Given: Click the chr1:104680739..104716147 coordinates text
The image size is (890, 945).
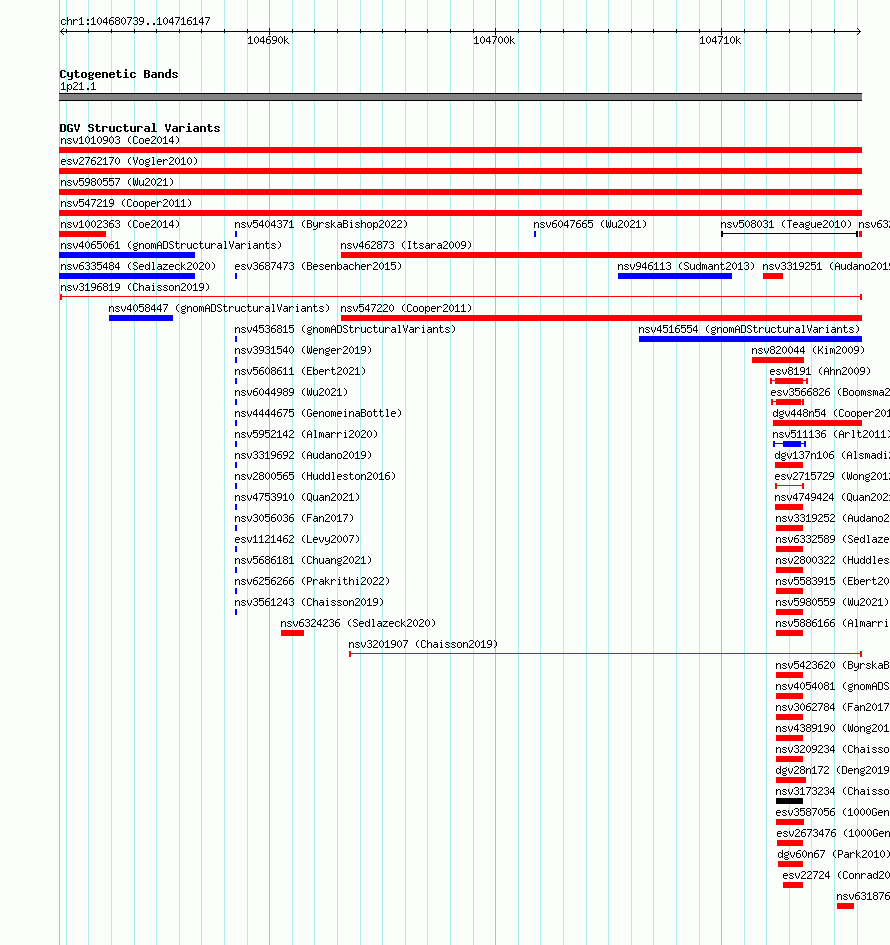Looking at the screenshot, I should coord(136,21).
